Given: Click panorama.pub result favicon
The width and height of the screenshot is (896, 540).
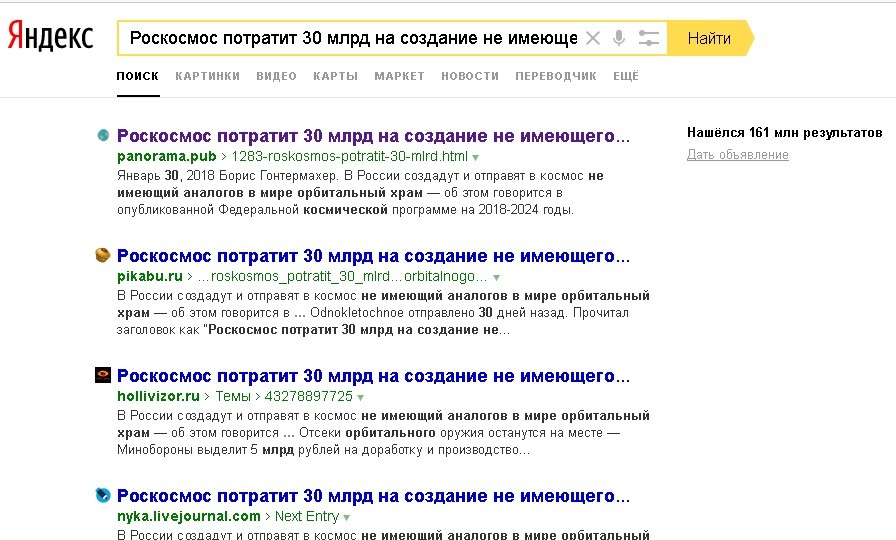Looking at the screenshot, I should (103, 135).
